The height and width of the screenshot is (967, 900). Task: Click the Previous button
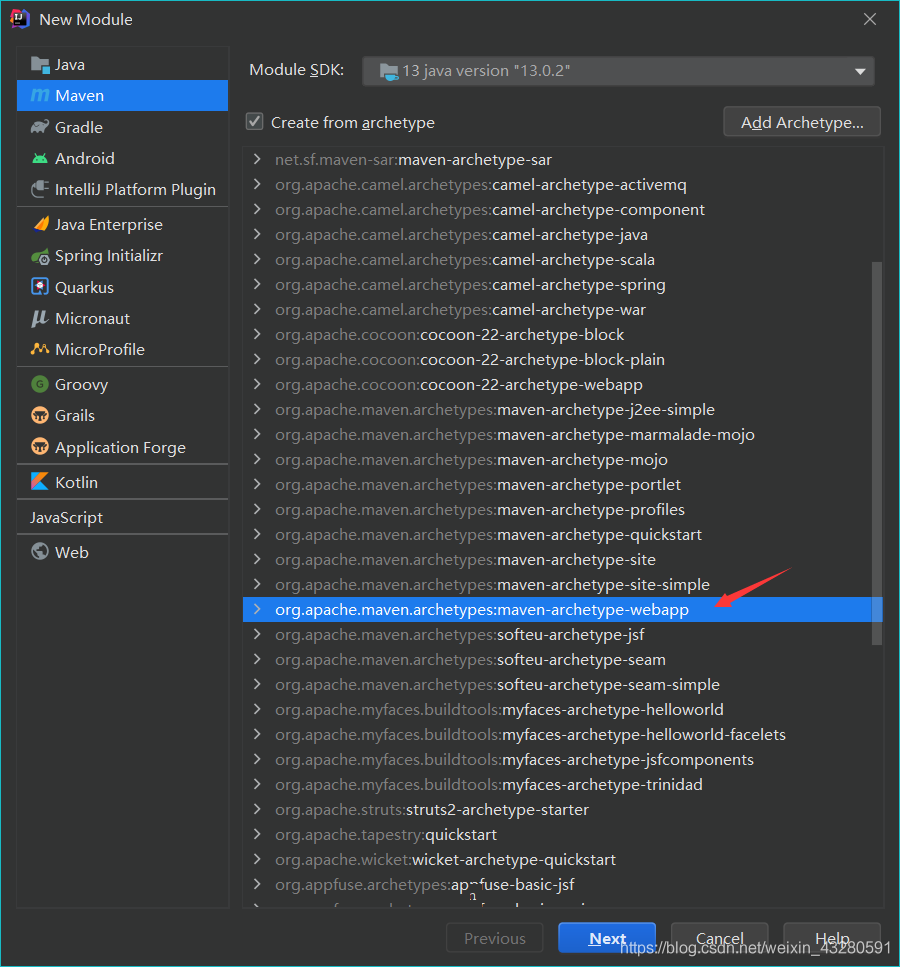[495, 938]
